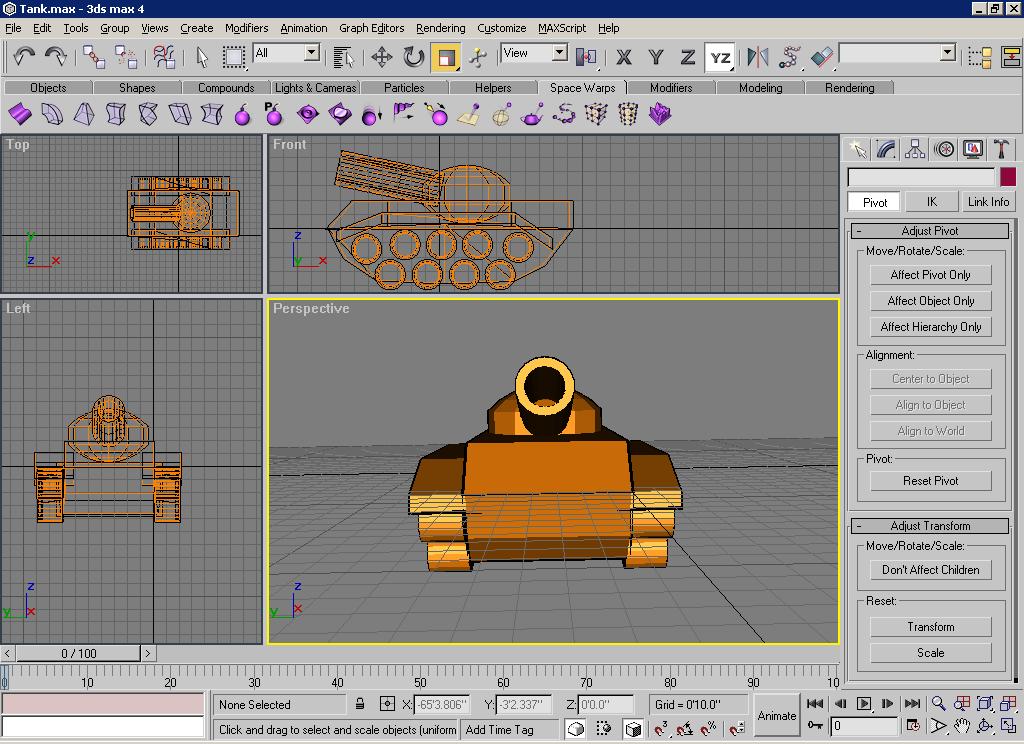1024x744 pixels.
Task: Open the Display command panel tab
Action: click(972, 150)
